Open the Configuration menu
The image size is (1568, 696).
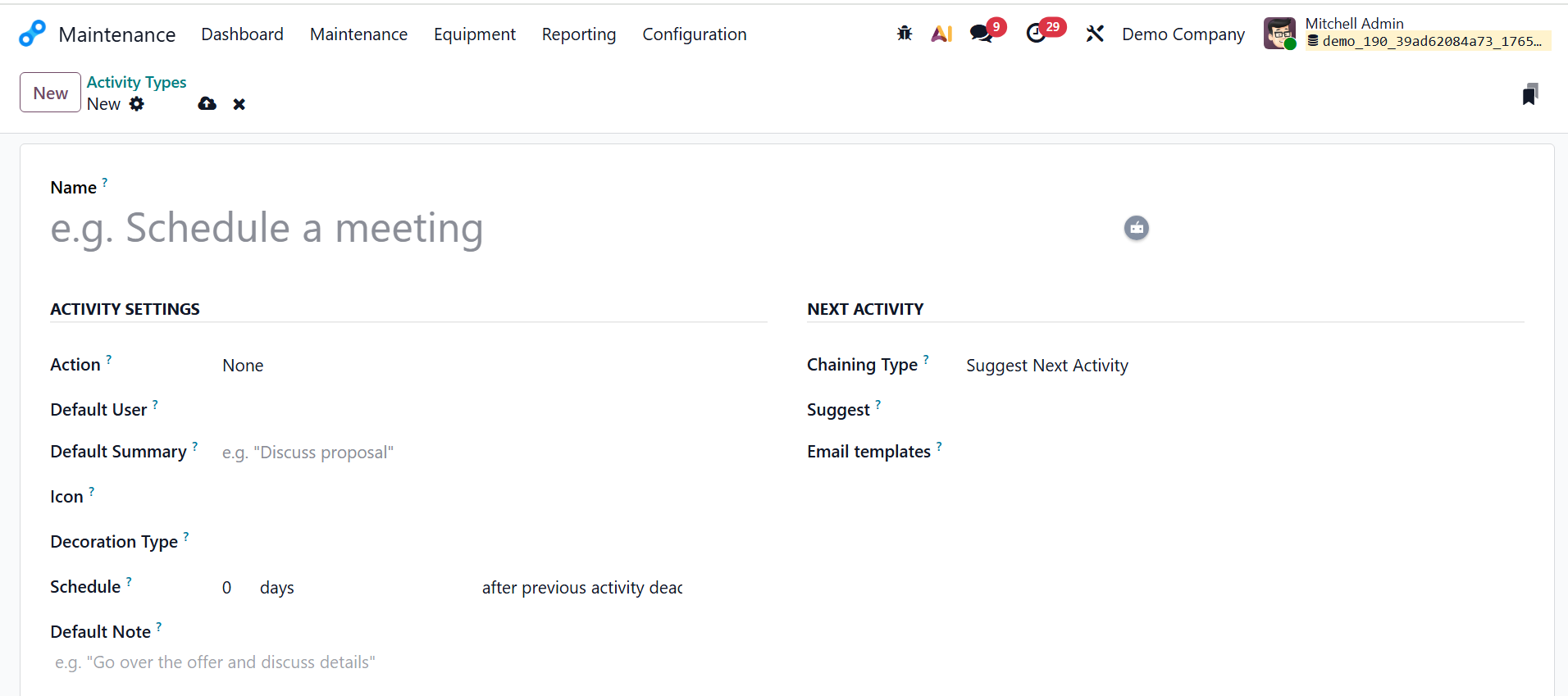click(x=694, y=34)
